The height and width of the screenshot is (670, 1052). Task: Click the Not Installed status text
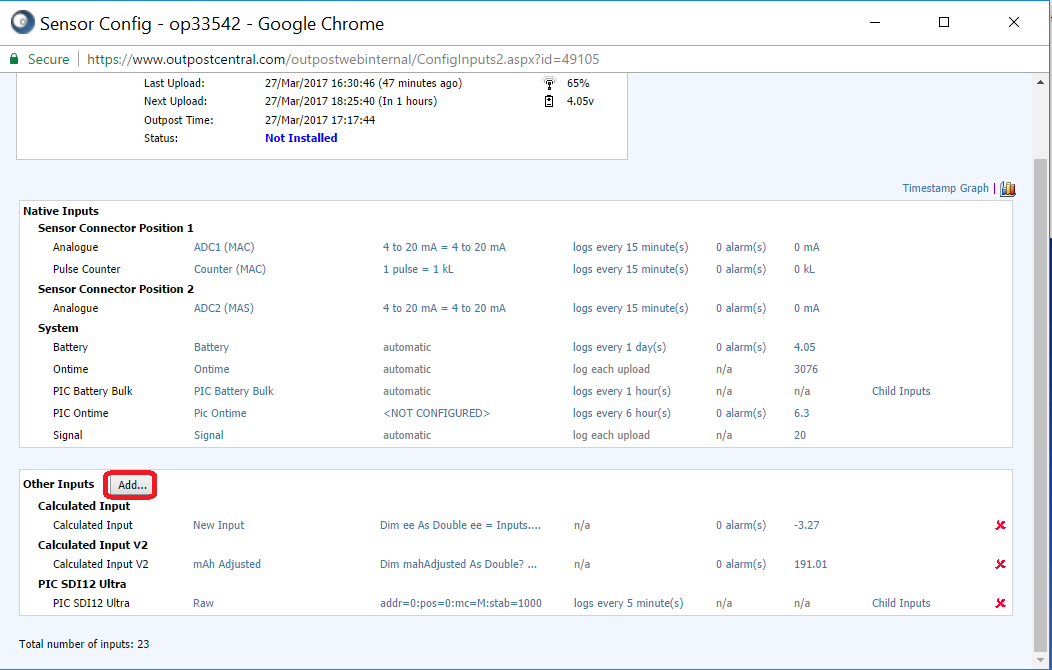tap(301, 138)
